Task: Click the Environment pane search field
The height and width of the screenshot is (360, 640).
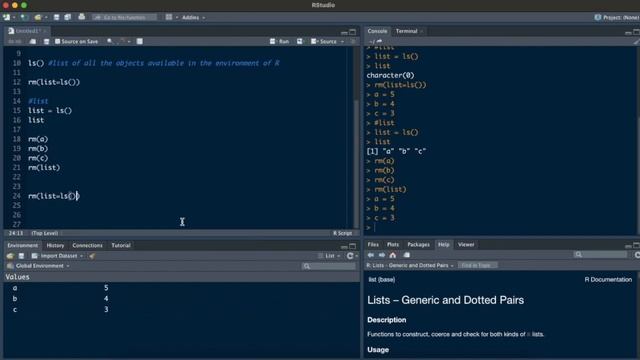Action: click(329, 266)
